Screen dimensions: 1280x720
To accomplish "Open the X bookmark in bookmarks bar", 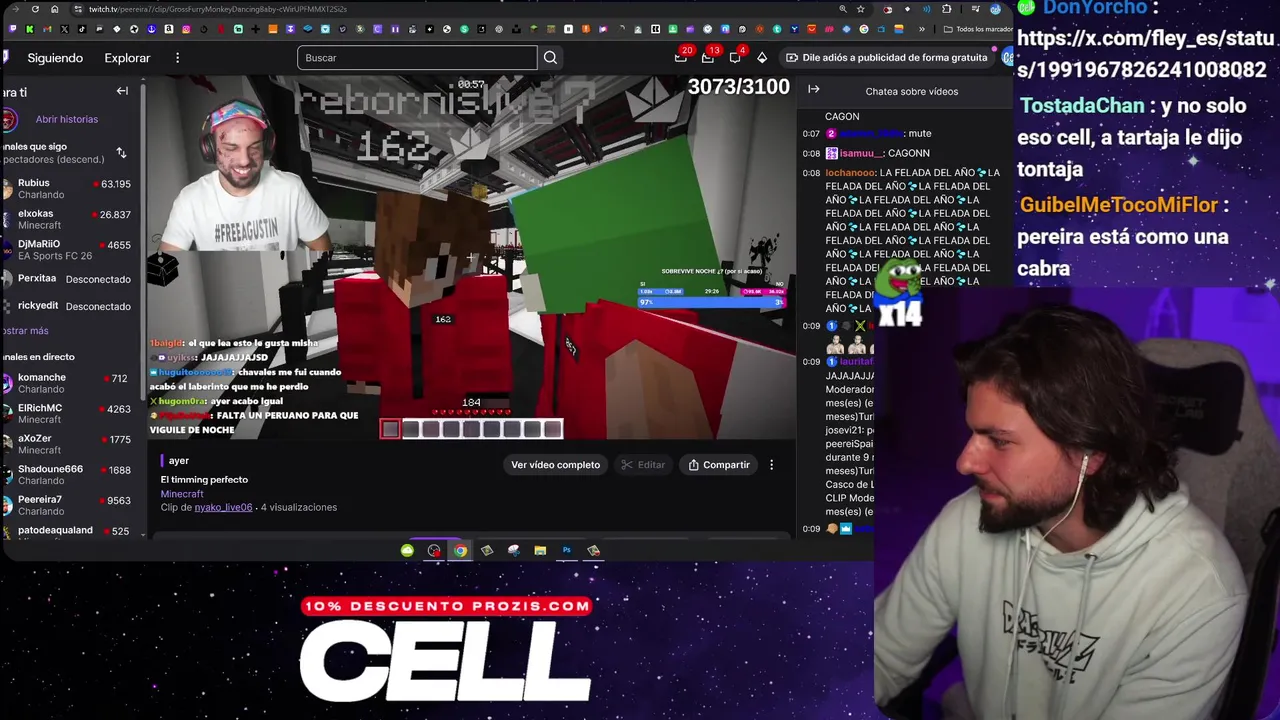I will (65, 29).
